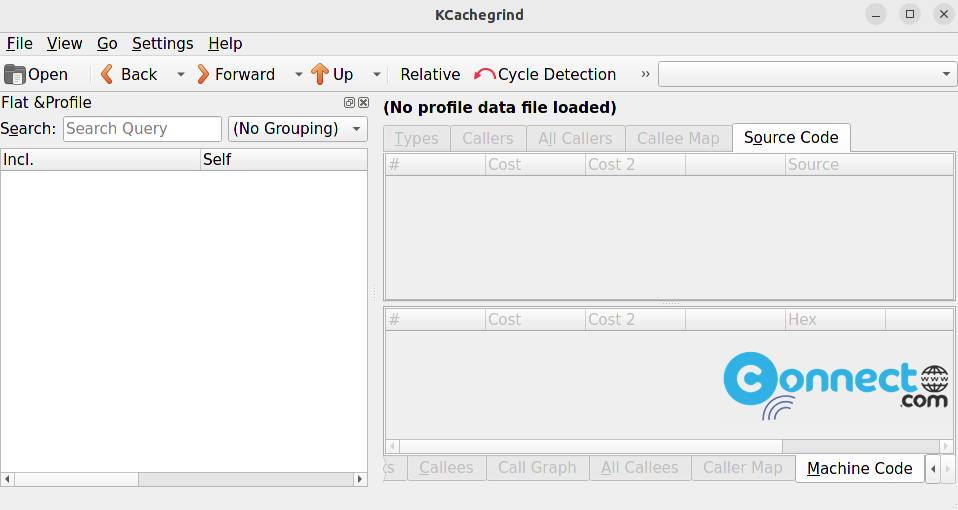Sort by the Incl. column header
The image size is (958, 510).
100,159
